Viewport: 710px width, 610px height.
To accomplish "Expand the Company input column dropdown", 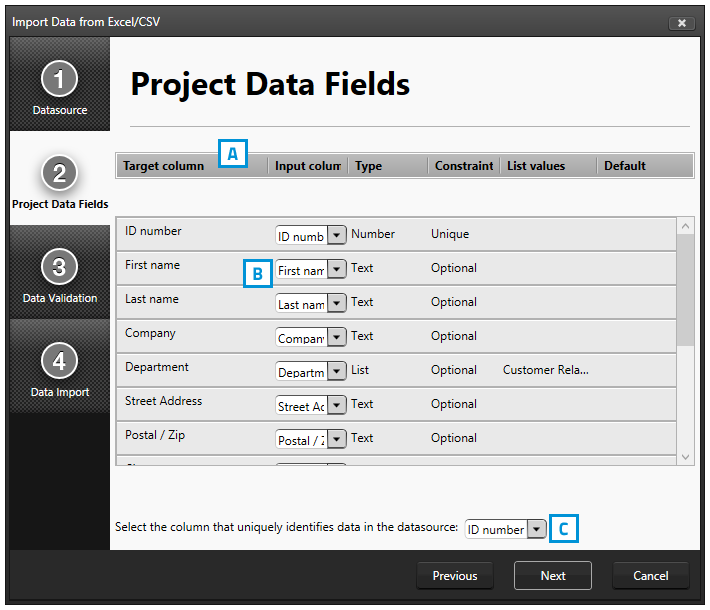I will pos(336,337).
